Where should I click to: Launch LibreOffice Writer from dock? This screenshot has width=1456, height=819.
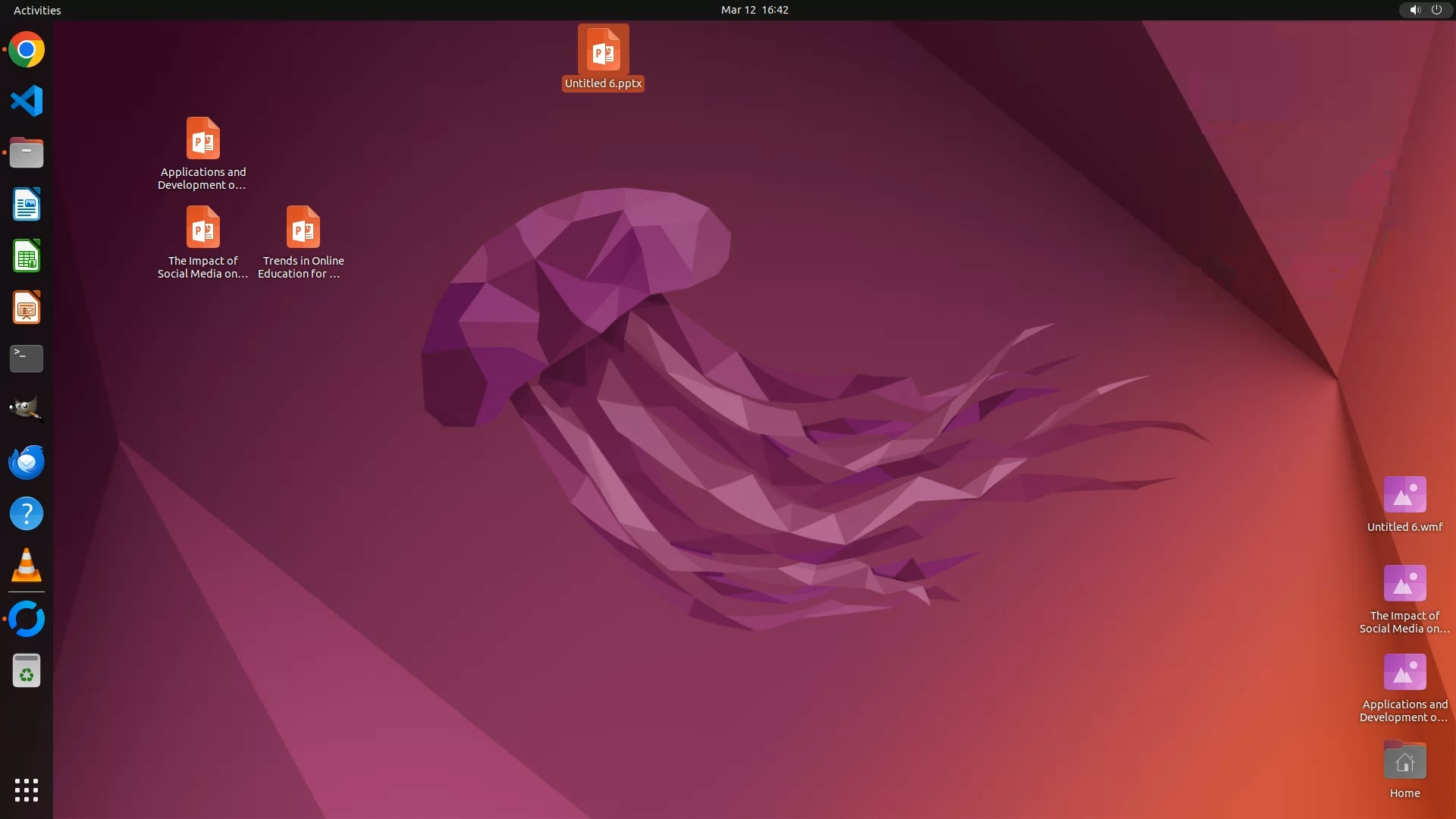27,204
